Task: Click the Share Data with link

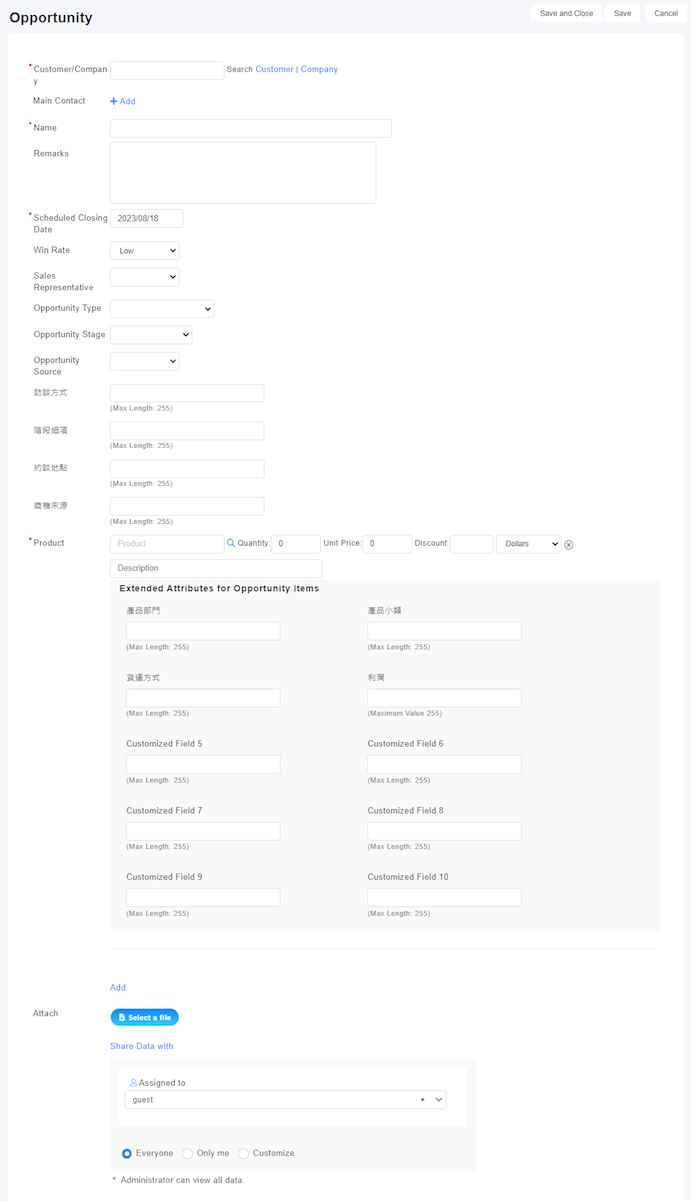Action: pyautogui.click(x=142, y=1046)
